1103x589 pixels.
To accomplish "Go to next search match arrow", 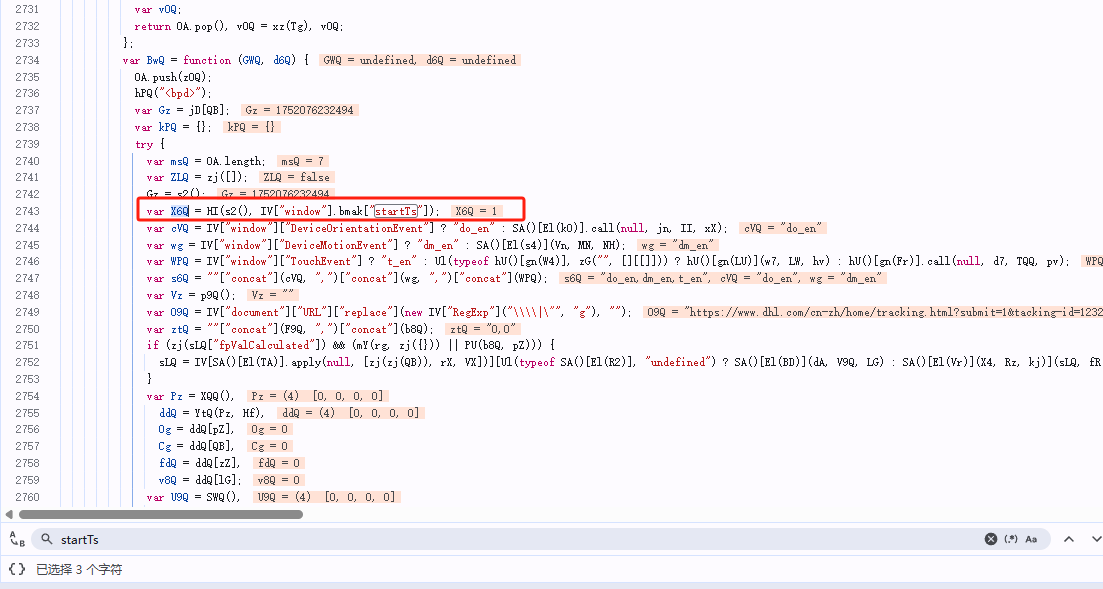I will 1096,539.
